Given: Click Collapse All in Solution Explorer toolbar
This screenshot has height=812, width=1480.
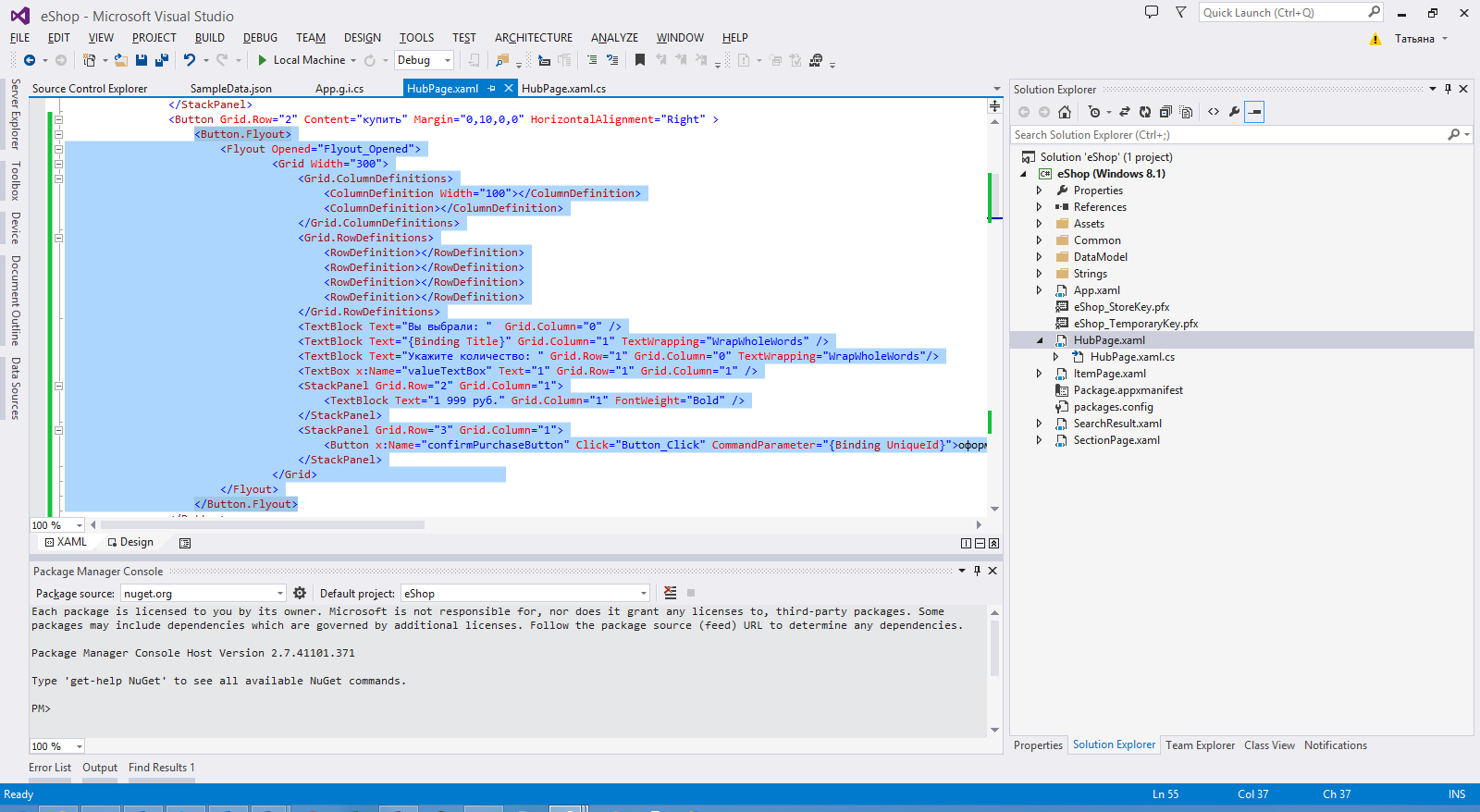Looking at the screenshot, I should (x=1165, y=112).
